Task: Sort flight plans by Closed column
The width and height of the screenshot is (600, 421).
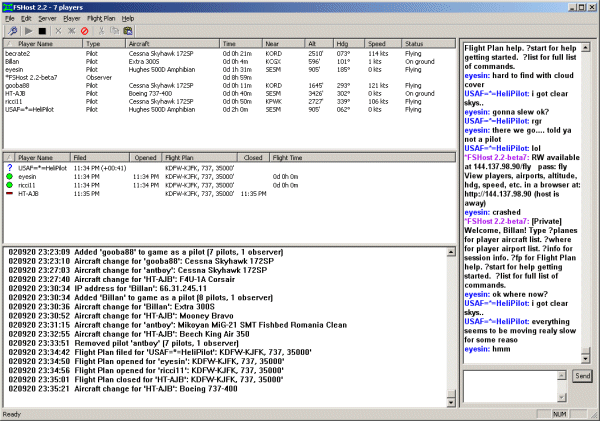Action: point(253,158)
